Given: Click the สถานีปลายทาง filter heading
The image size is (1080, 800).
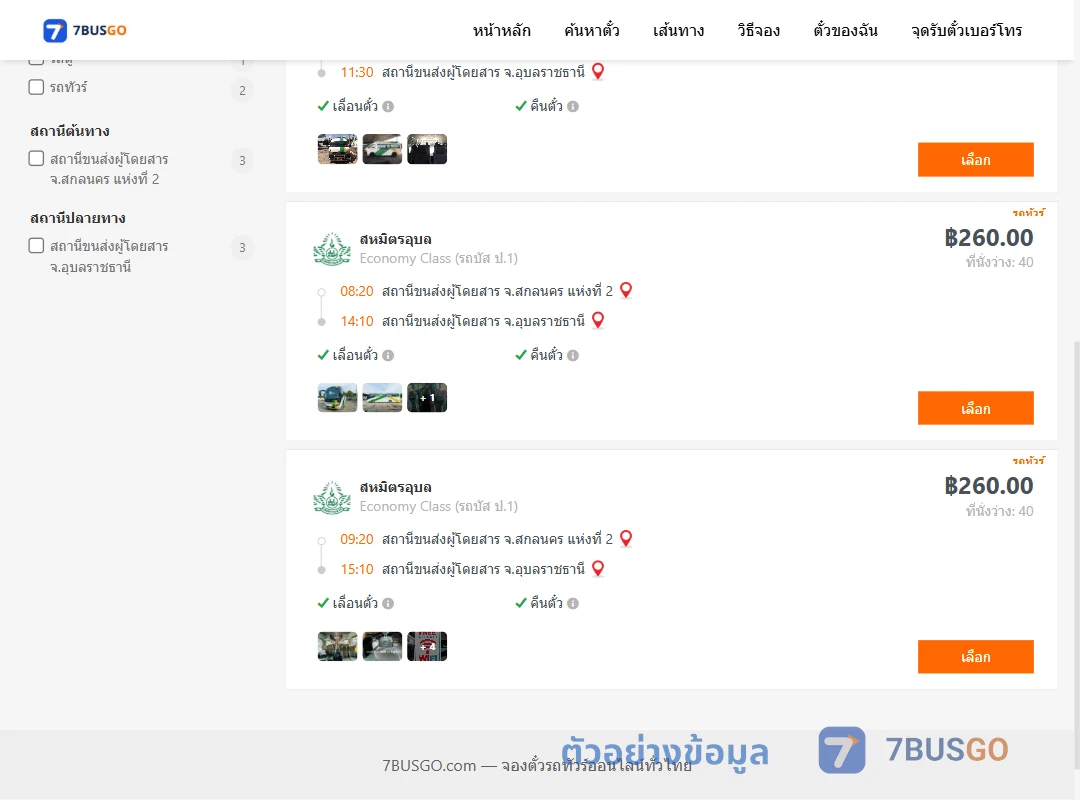Looking at the screenshot, I should (x=78, y=218).
